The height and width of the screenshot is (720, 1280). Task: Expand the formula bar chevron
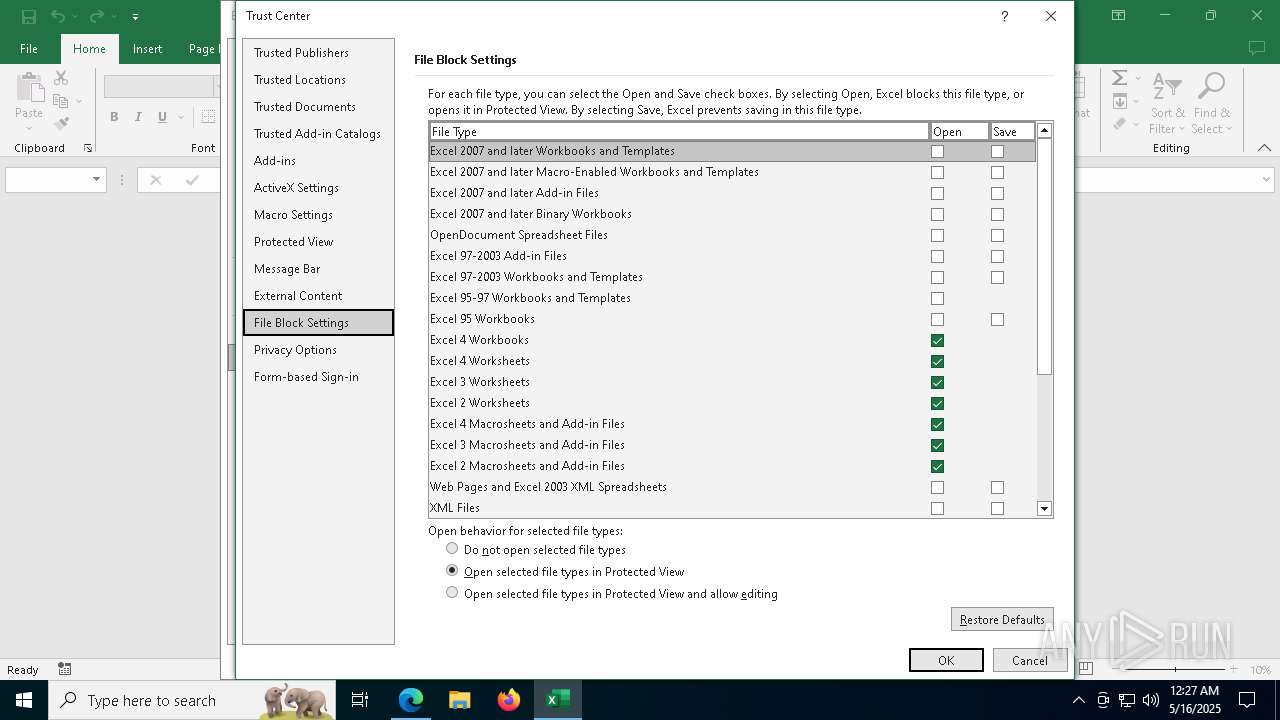(x=1266, y=180)
